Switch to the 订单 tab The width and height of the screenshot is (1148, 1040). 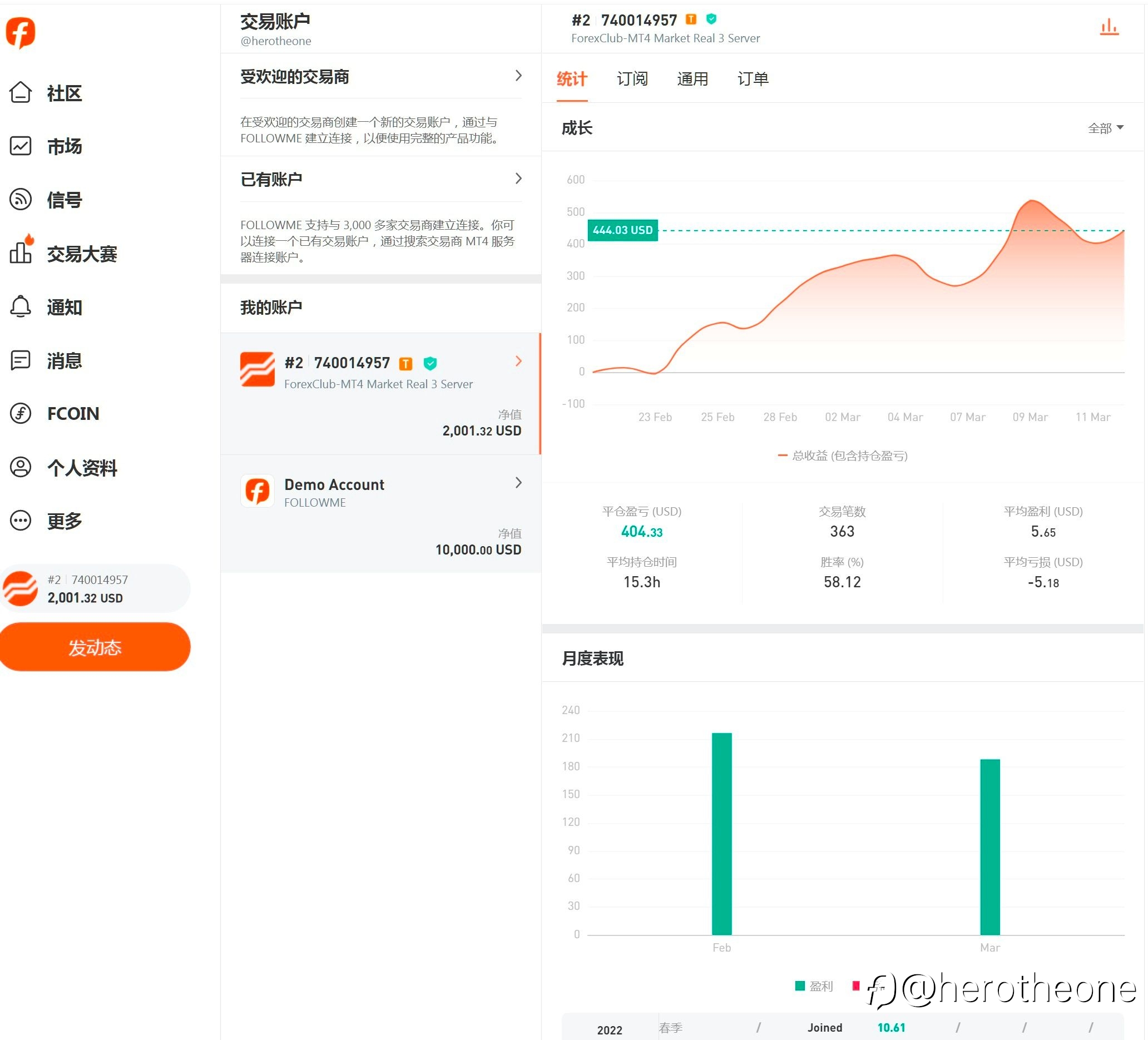[752, 78]
